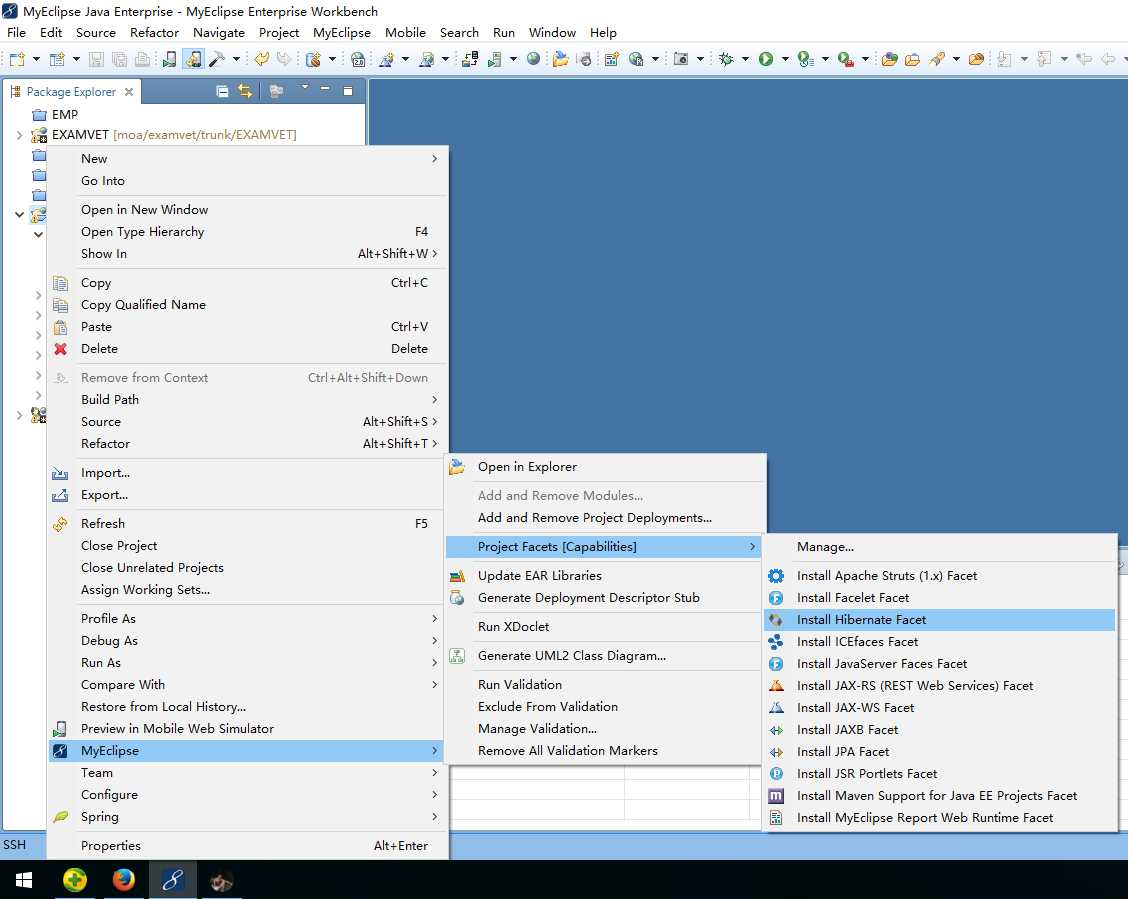1128x899 pixels.
Task: Click the Debug bug toolbar icon
Action: tap(726, 59)
